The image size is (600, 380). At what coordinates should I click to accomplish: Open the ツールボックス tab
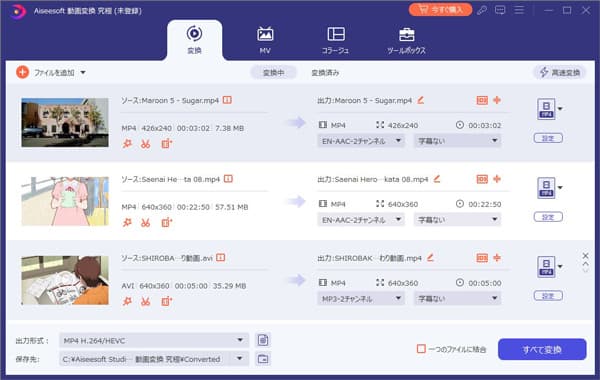pyautogui.click(x=406, y=40)
